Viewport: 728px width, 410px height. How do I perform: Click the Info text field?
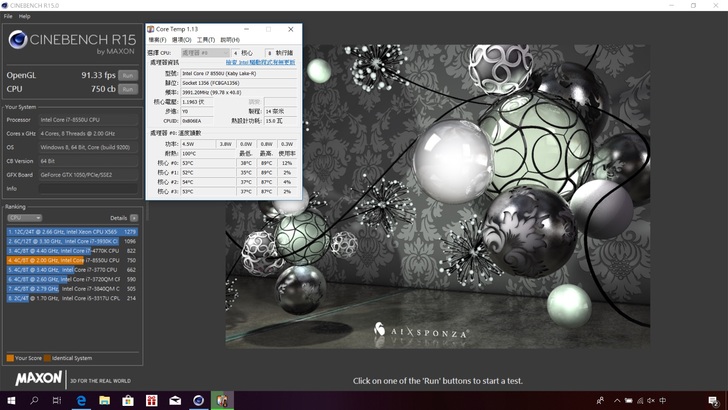click(88, 188)
